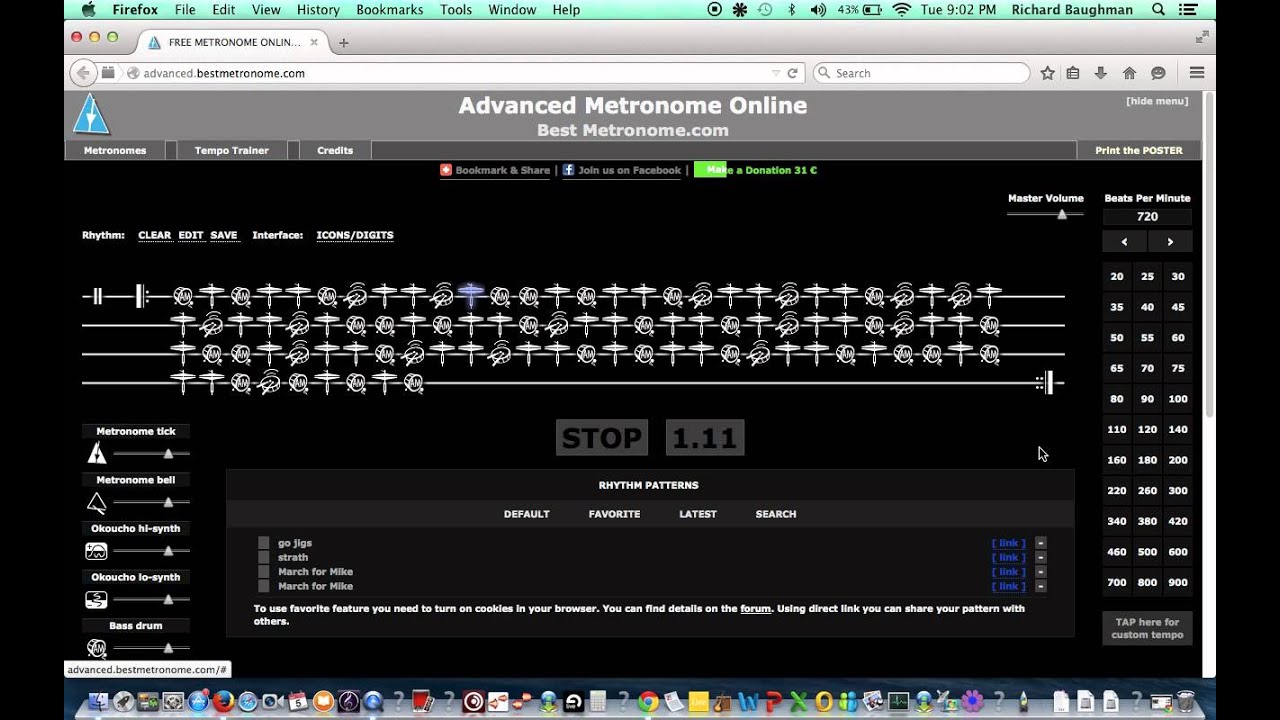Screen dimensions: 1280x720
Task: Click TAP here for custom tempo
Action: pyautogui.click(x=1147, y=628)
